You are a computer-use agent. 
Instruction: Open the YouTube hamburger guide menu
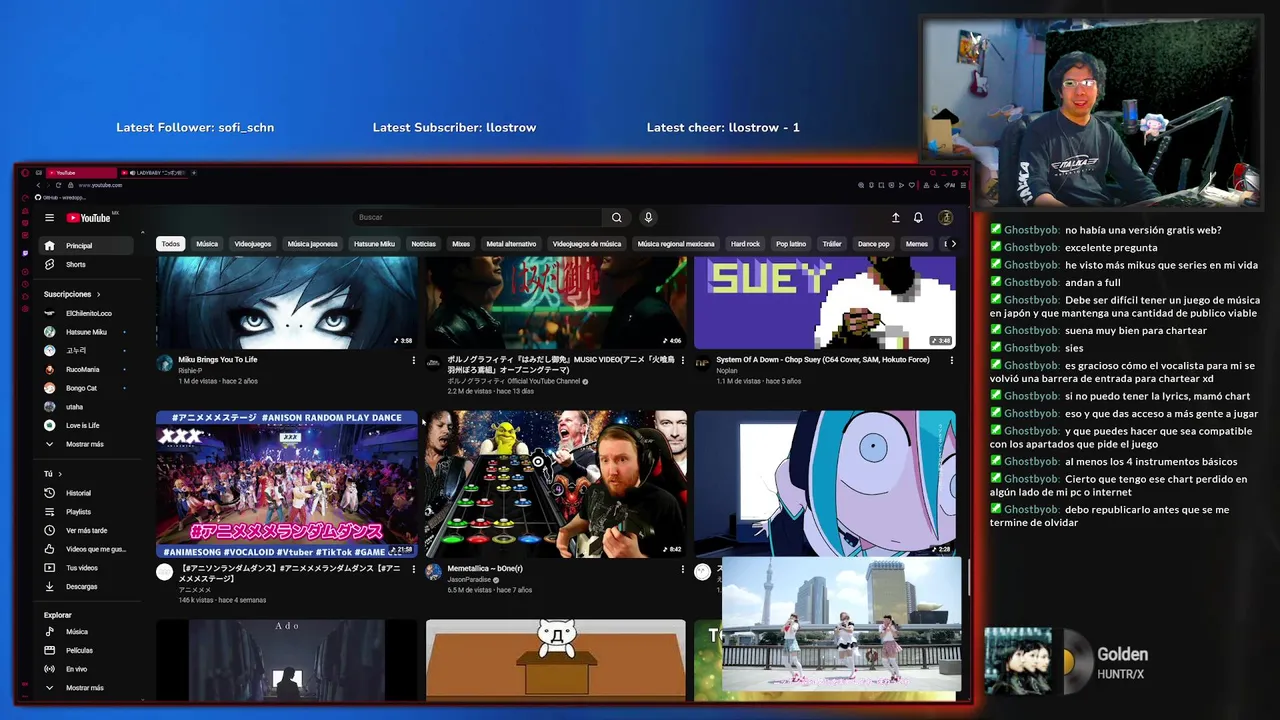[x=49, y=218]
